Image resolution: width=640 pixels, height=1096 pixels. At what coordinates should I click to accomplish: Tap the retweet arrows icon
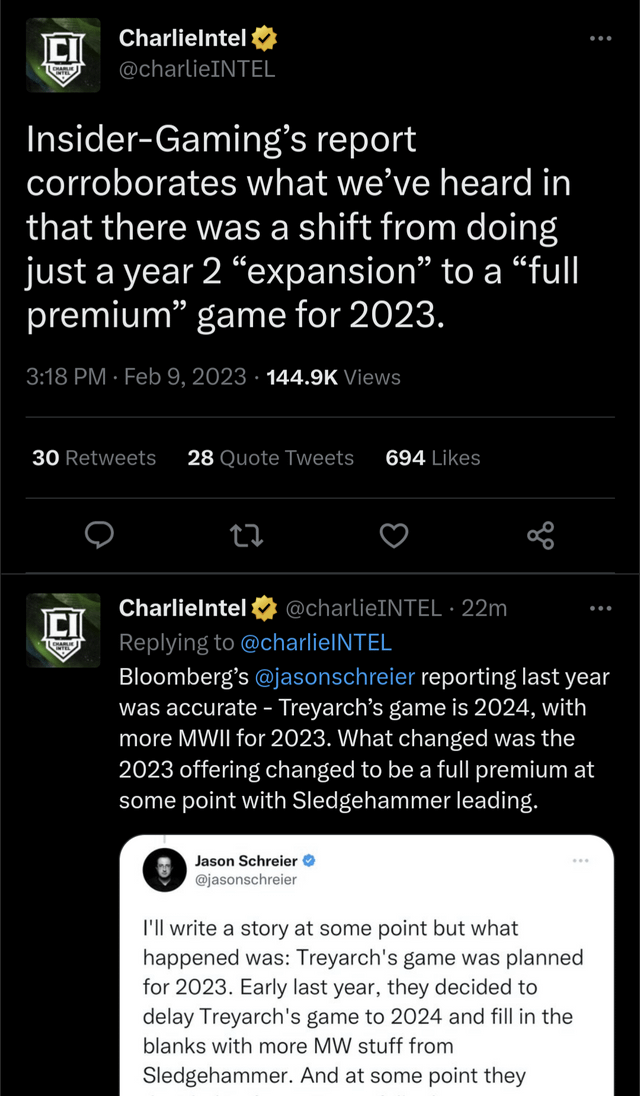click(x=246, y=537)
